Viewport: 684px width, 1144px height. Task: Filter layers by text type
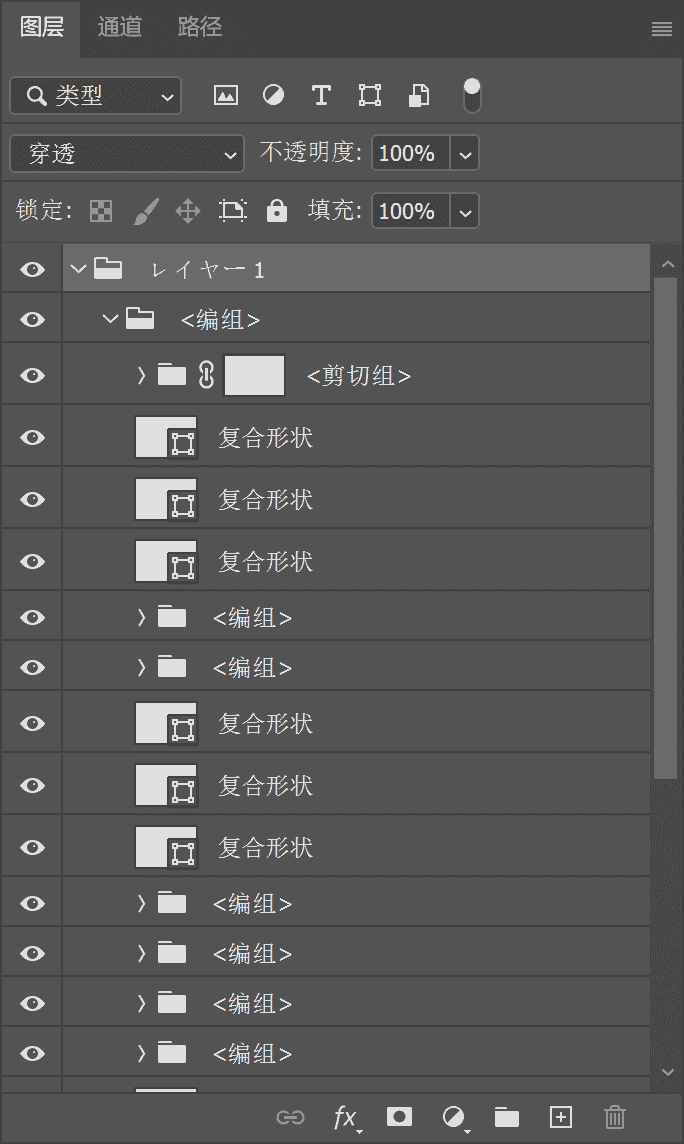click(x=321, y=96)
